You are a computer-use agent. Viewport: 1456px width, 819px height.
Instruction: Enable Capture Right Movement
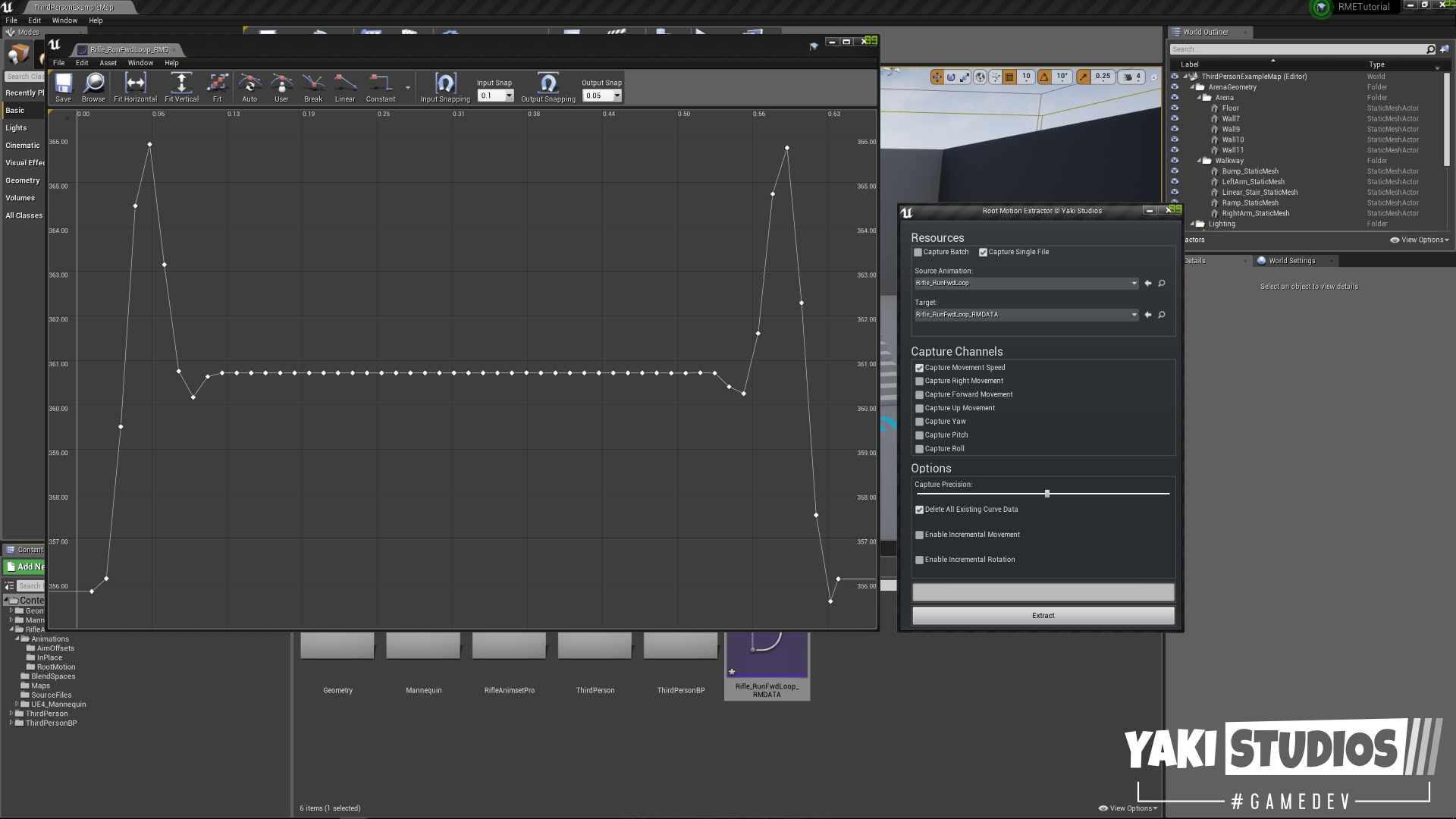(x=920, y=381)
